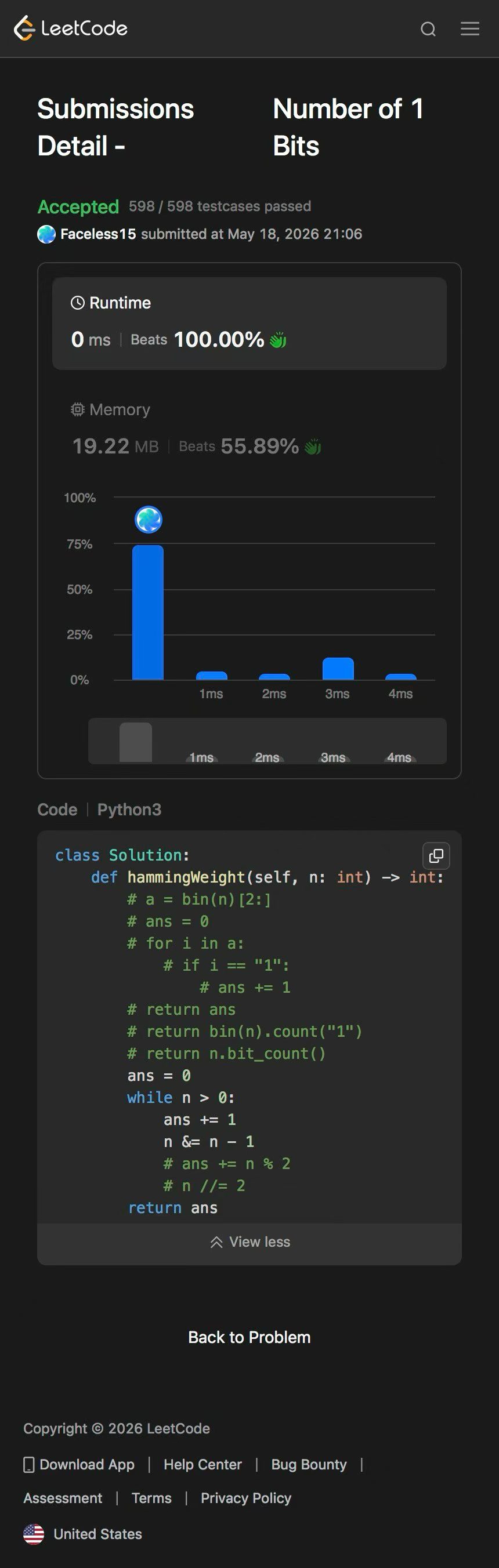Click the Submissions Detail heading
Viewport: 499px width, 1568px height.
tap(116, 127)
